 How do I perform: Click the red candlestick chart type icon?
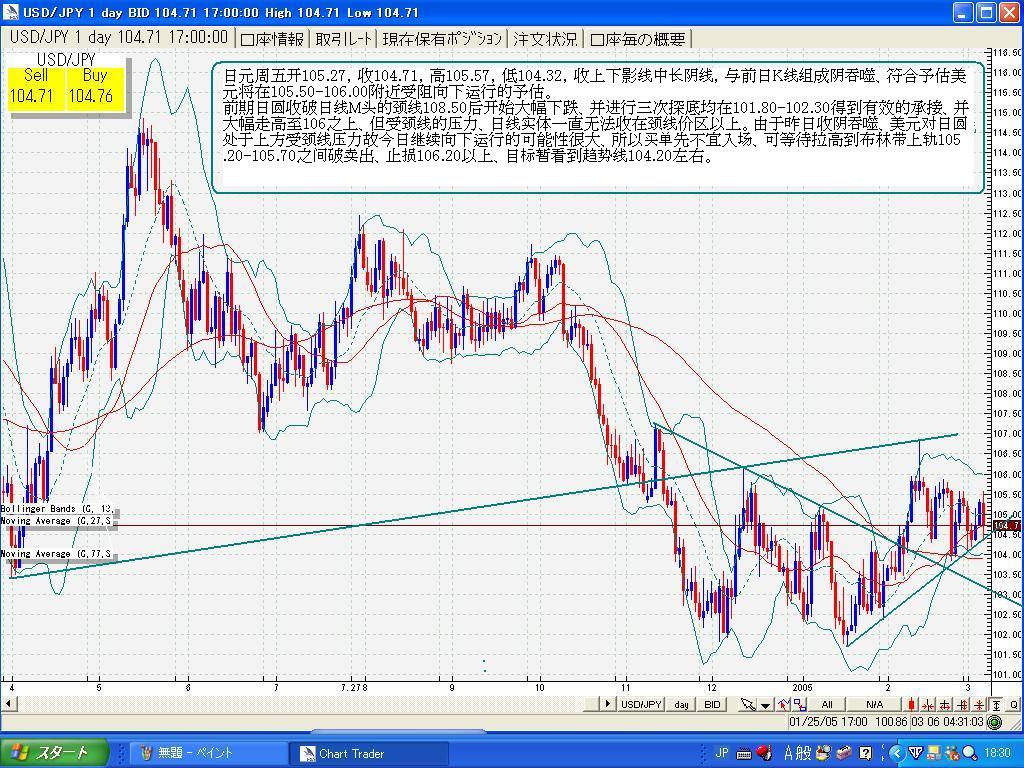tap(913, 704)
